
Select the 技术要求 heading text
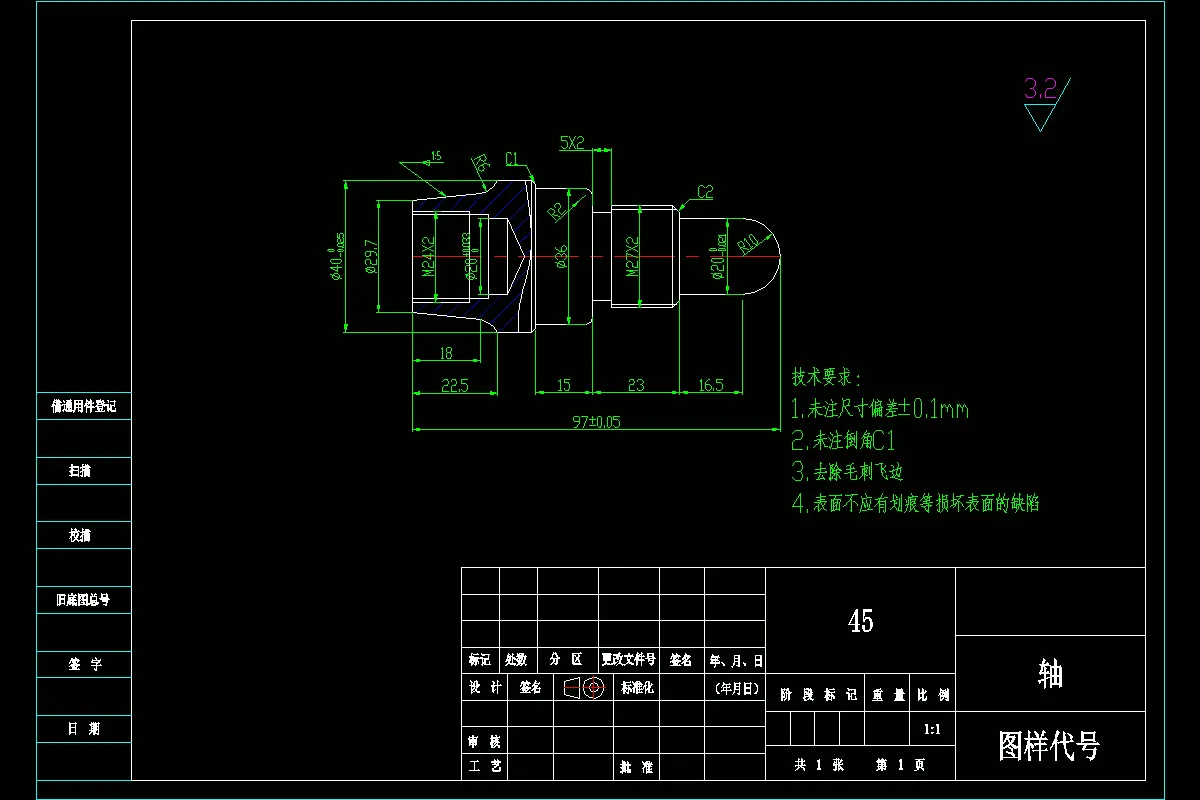point(825,378)
